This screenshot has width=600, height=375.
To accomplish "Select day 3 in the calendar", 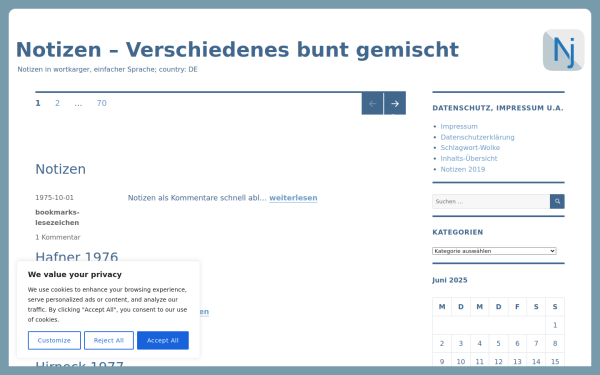I will (461, 344).
